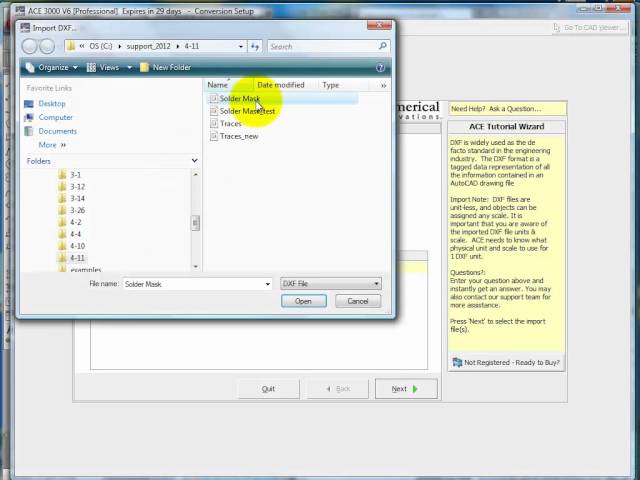Click the Folders tree scroll down arrow

pos(196,267)
